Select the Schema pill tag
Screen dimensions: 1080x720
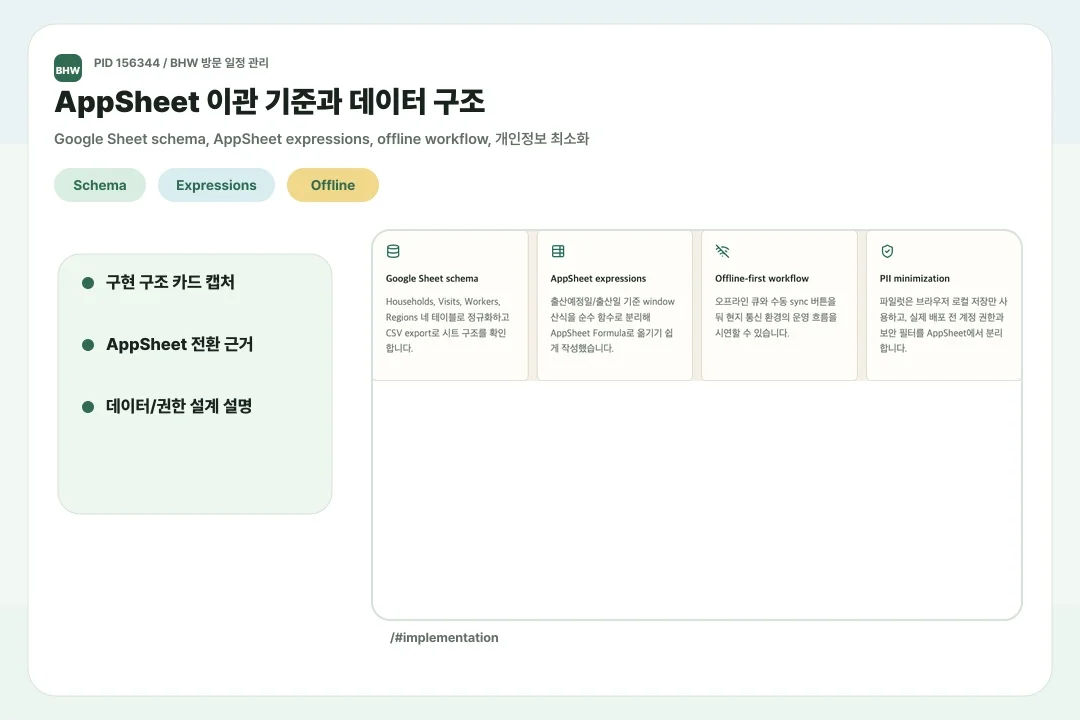100,185
